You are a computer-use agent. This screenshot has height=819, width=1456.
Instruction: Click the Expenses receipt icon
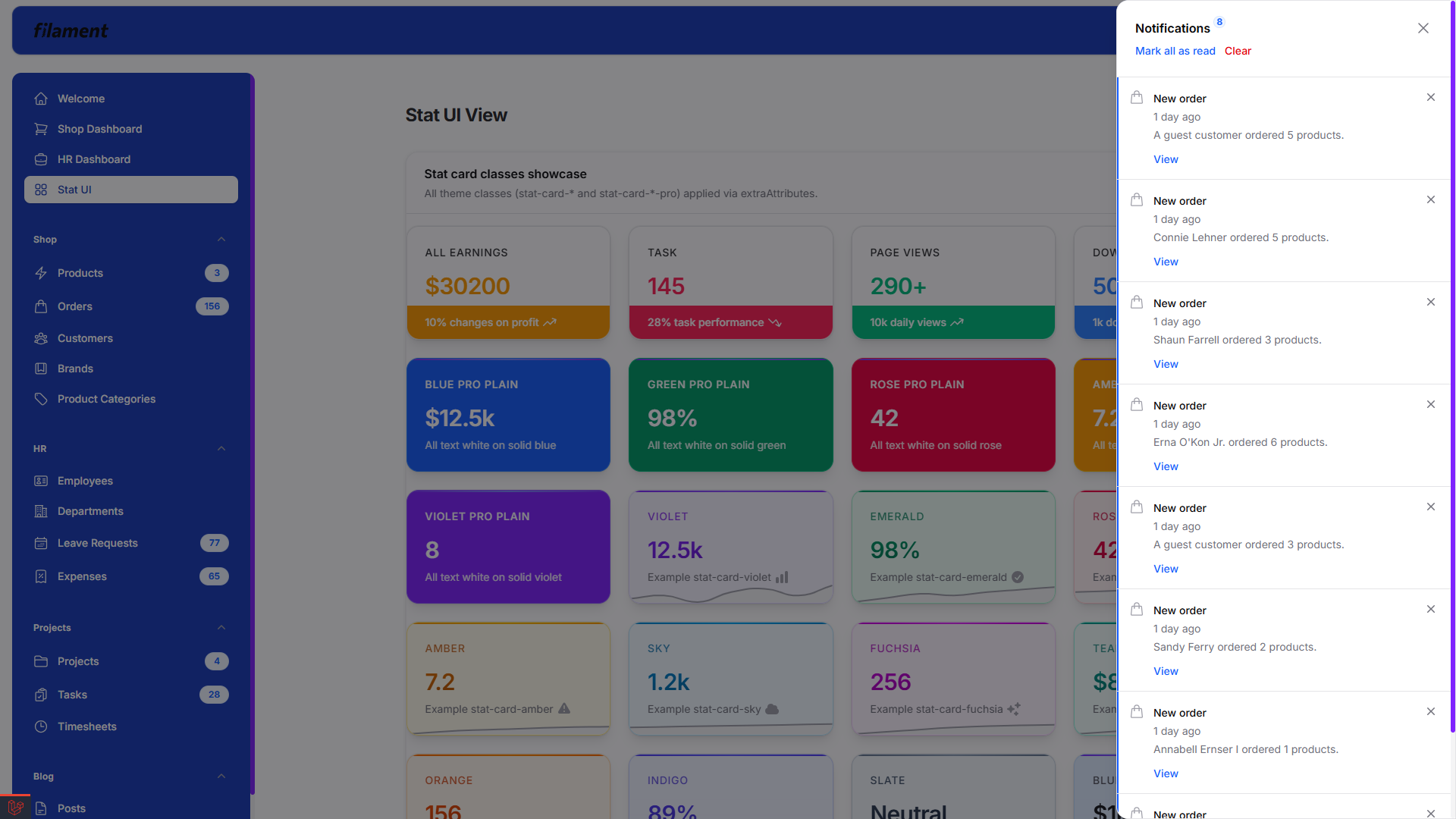tap(41, 576)
